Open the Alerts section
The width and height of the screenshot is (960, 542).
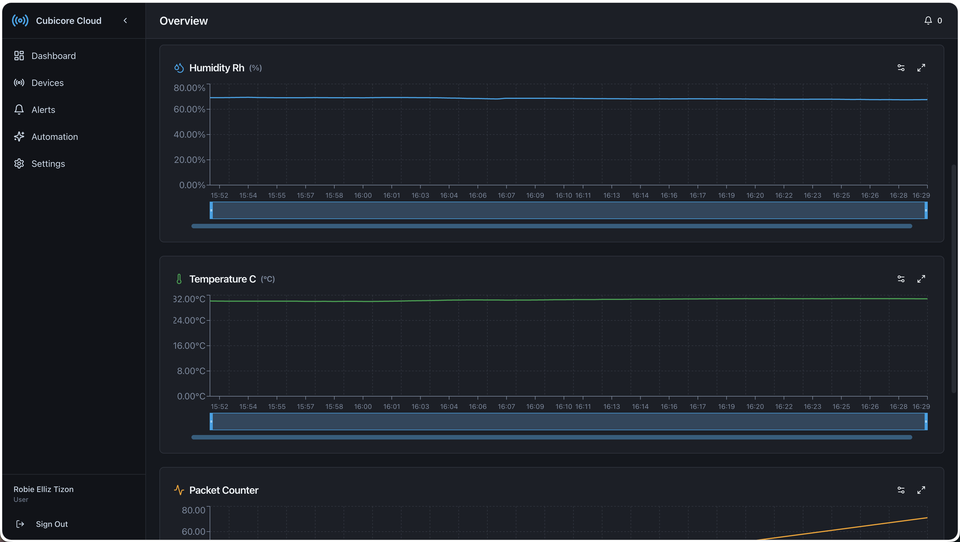(x=73, y=110)
